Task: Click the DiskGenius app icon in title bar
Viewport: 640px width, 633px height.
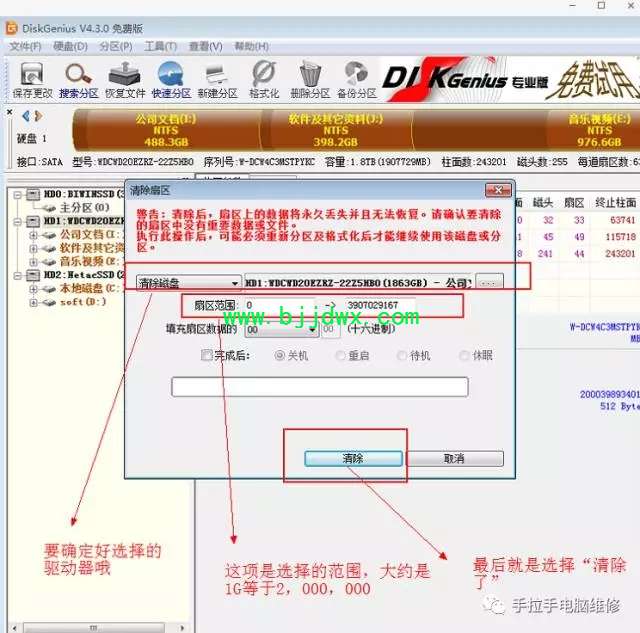Action: click(11, 28)
